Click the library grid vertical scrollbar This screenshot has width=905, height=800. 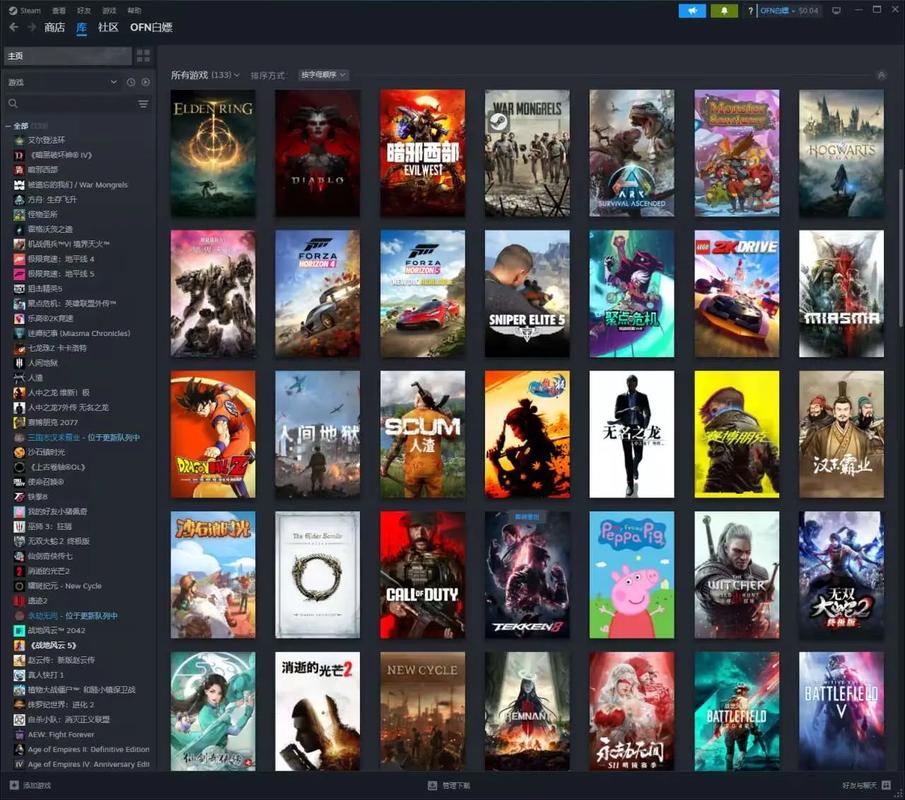pos(900,248)
